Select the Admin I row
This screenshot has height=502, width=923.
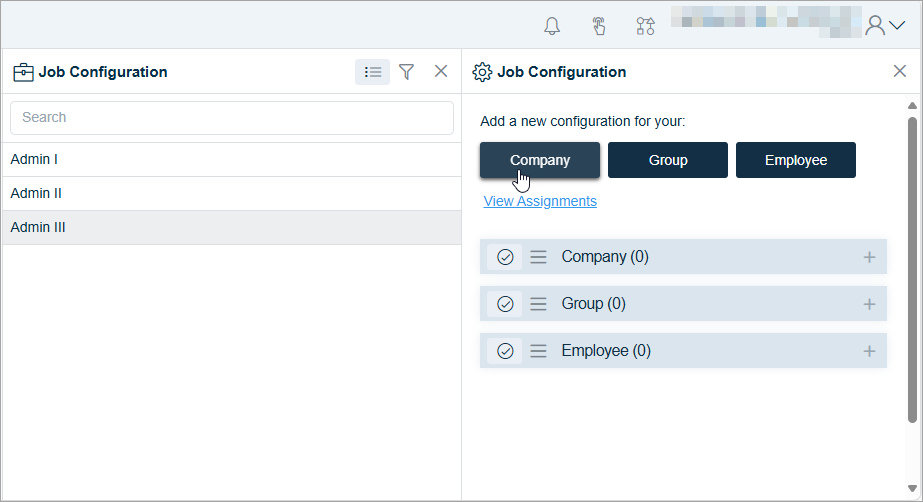tap(232, 159)
